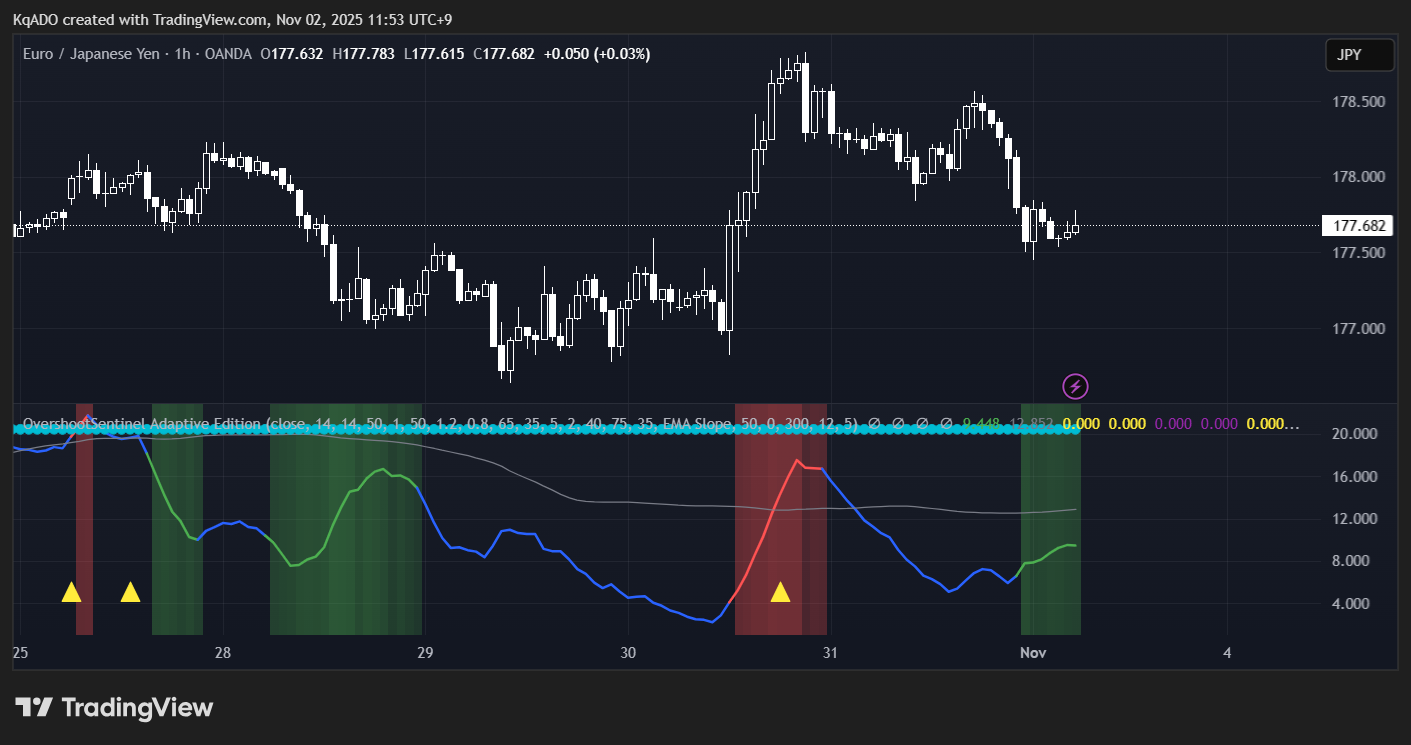Click the yellow triangle inside the wide red zone

tap(780, 592)
